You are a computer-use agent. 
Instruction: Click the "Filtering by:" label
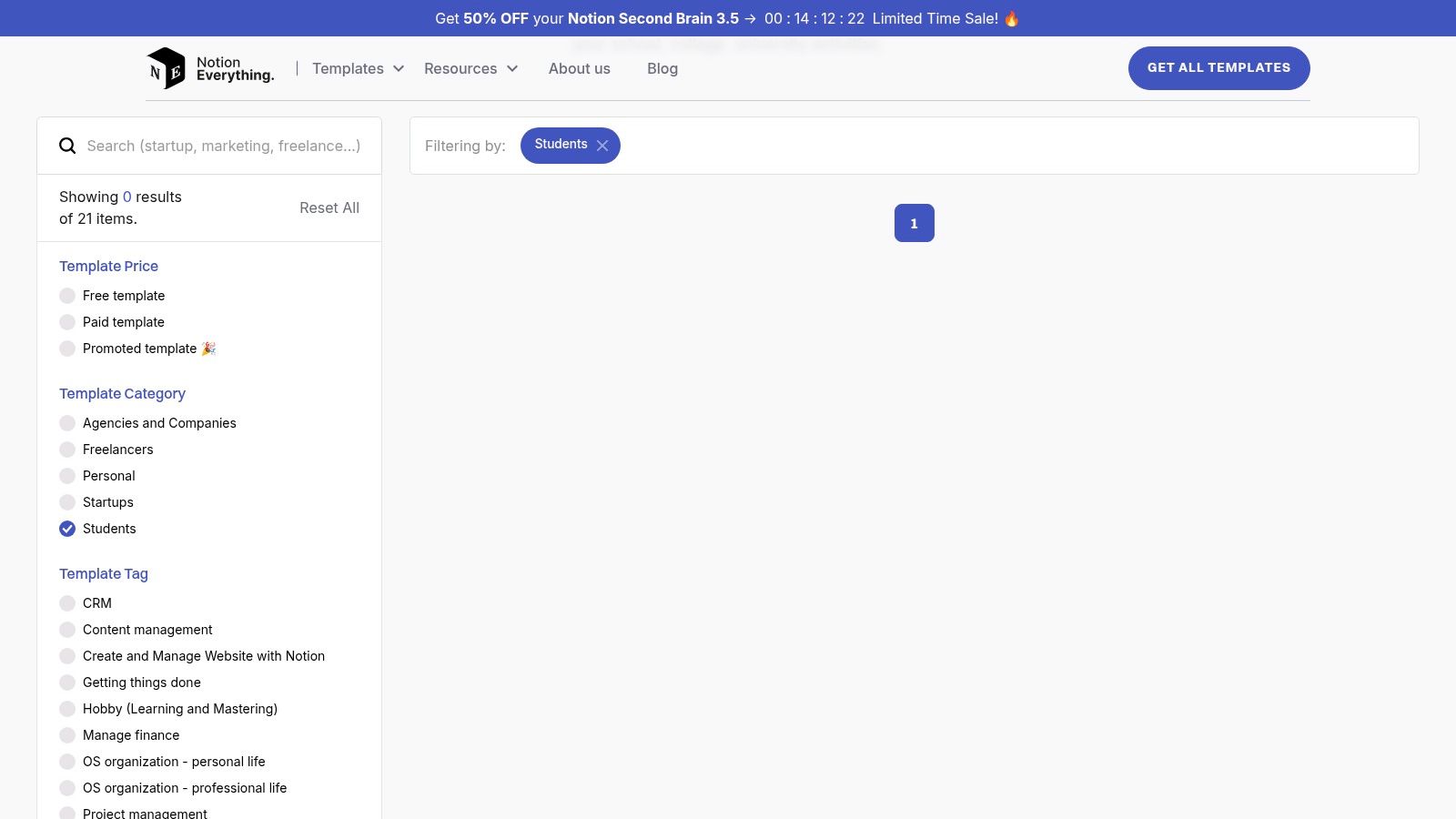(465, 146)
